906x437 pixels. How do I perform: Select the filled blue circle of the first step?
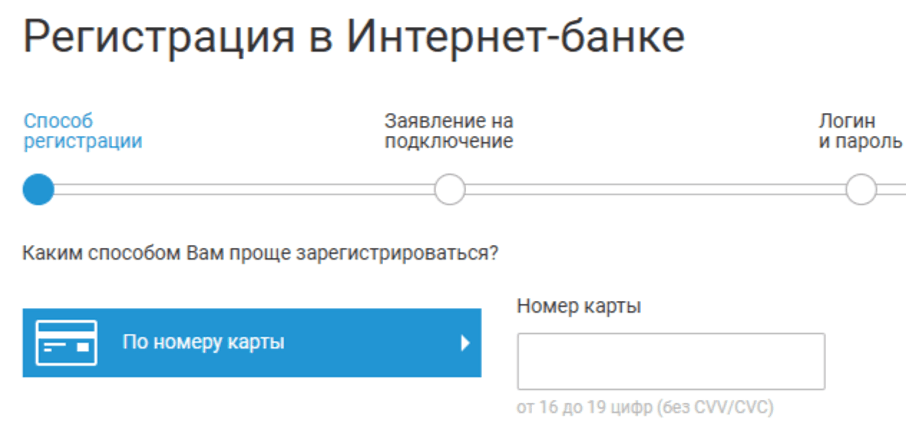38,189
